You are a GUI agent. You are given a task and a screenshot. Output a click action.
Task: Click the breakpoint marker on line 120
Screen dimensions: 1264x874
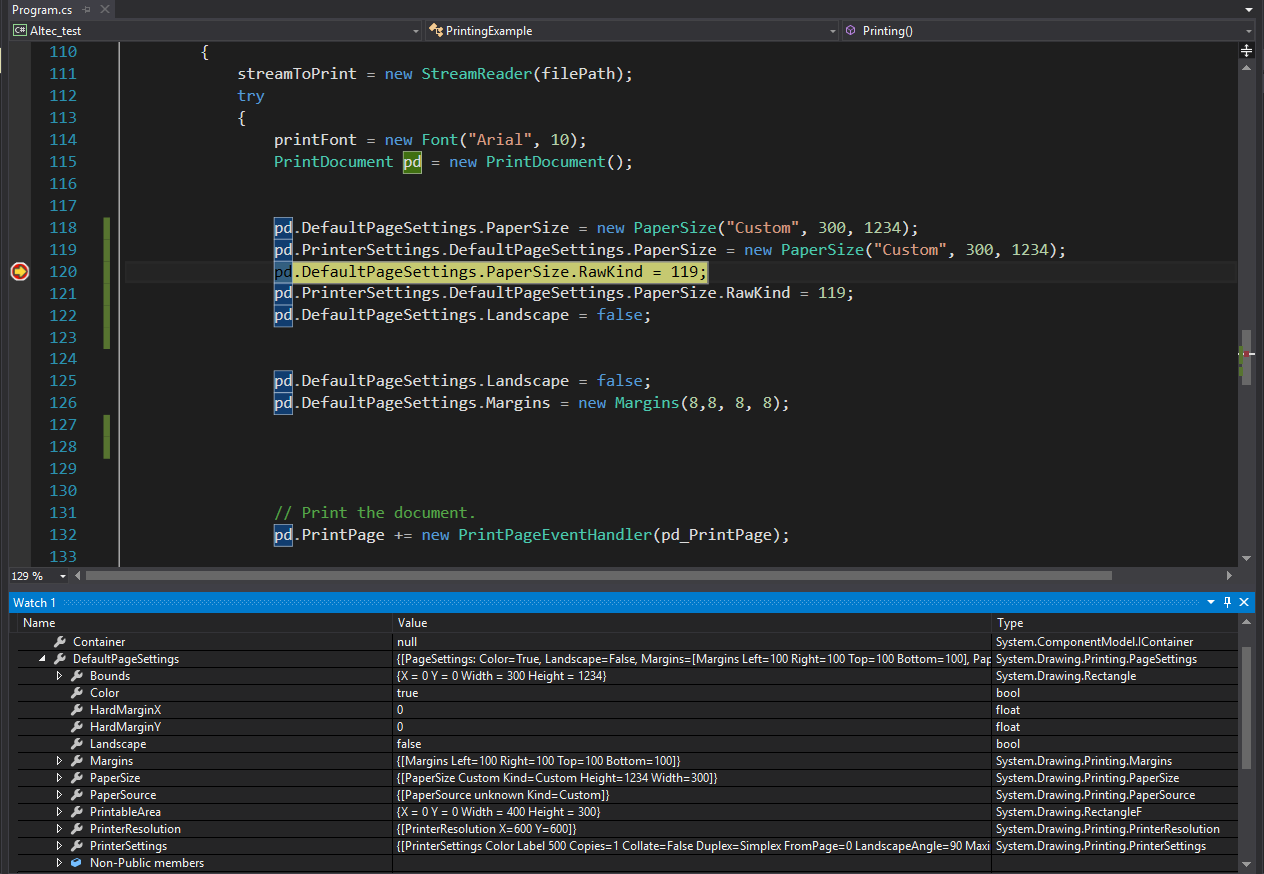[x=19, y=271]
